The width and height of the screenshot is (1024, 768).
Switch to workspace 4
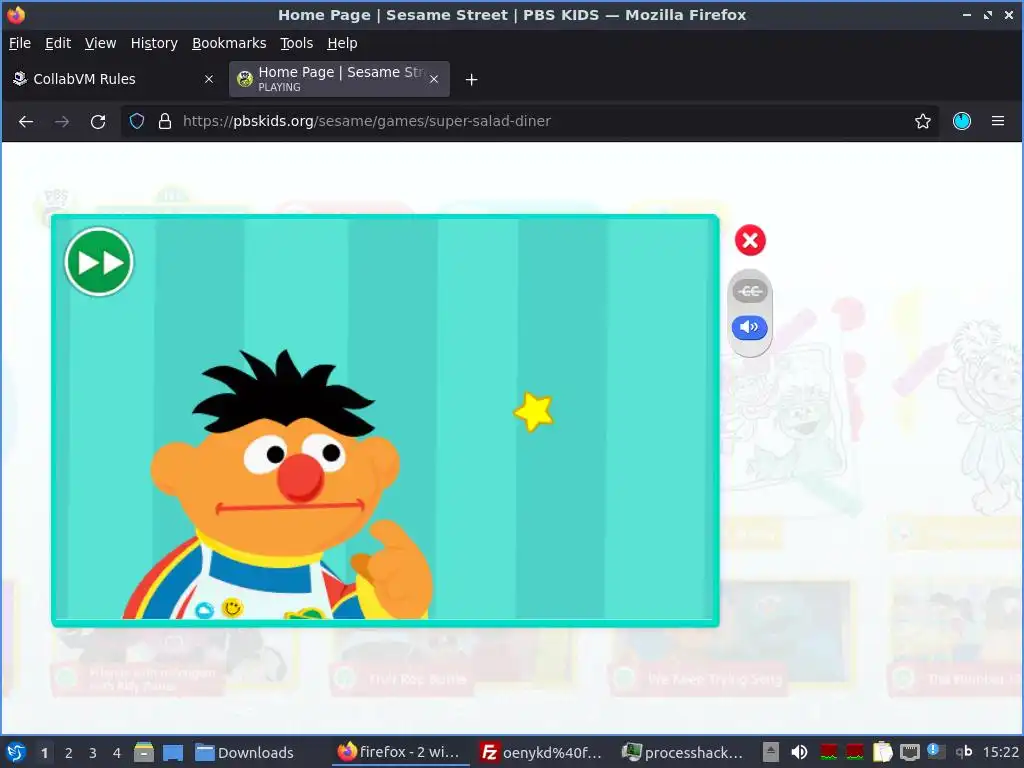tap(117, 753)
